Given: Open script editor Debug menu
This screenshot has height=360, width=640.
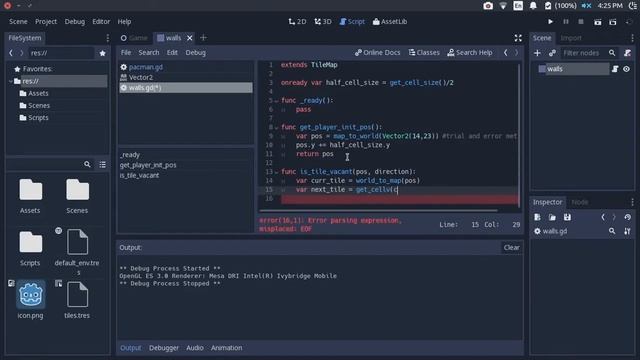Looking at the screenshot, I should click(196, 53).
